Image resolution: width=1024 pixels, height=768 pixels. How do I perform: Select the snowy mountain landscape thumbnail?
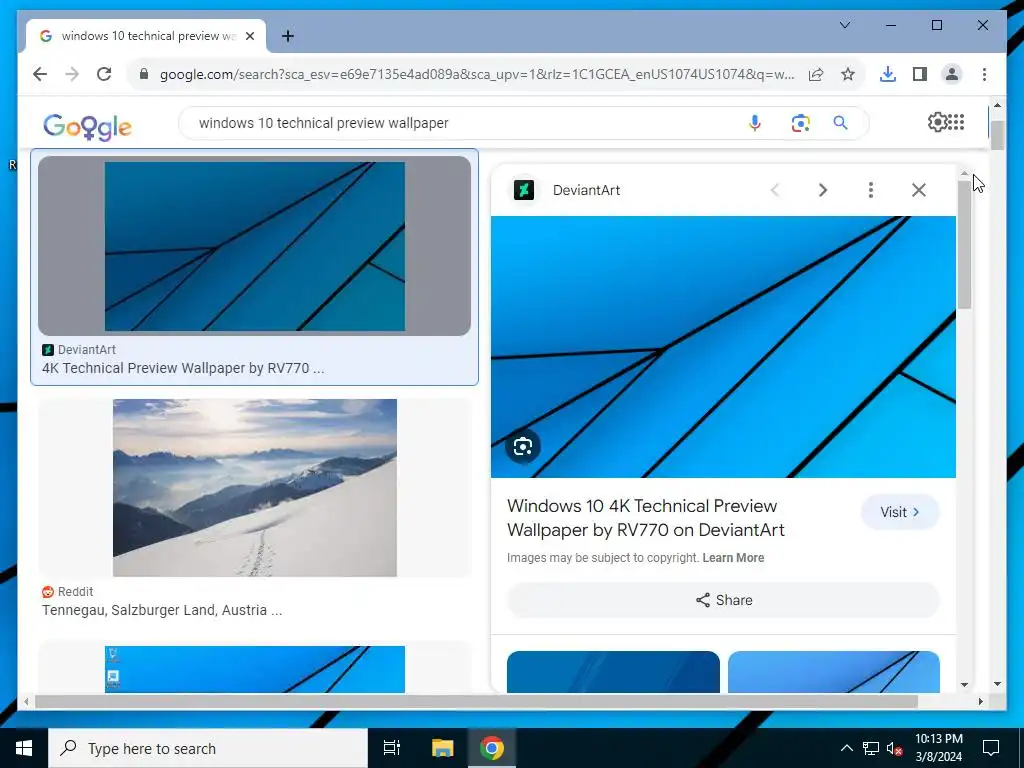(x=254, y=488)
